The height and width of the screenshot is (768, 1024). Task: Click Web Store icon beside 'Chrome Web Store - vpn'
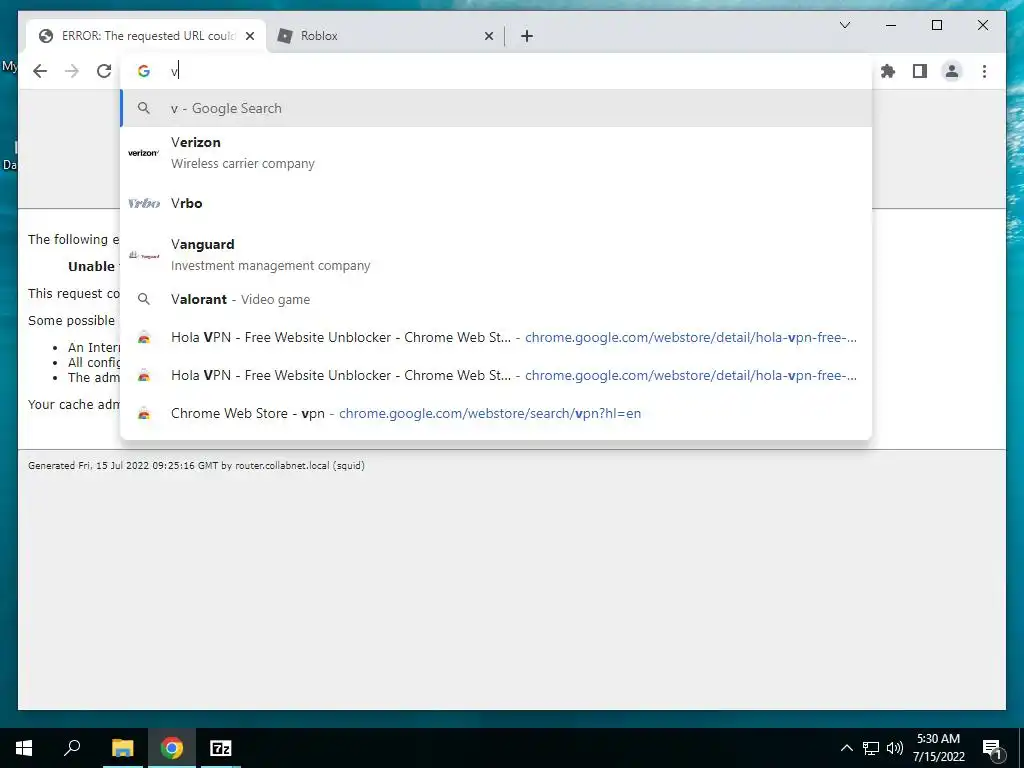click(x=144, y=413)
